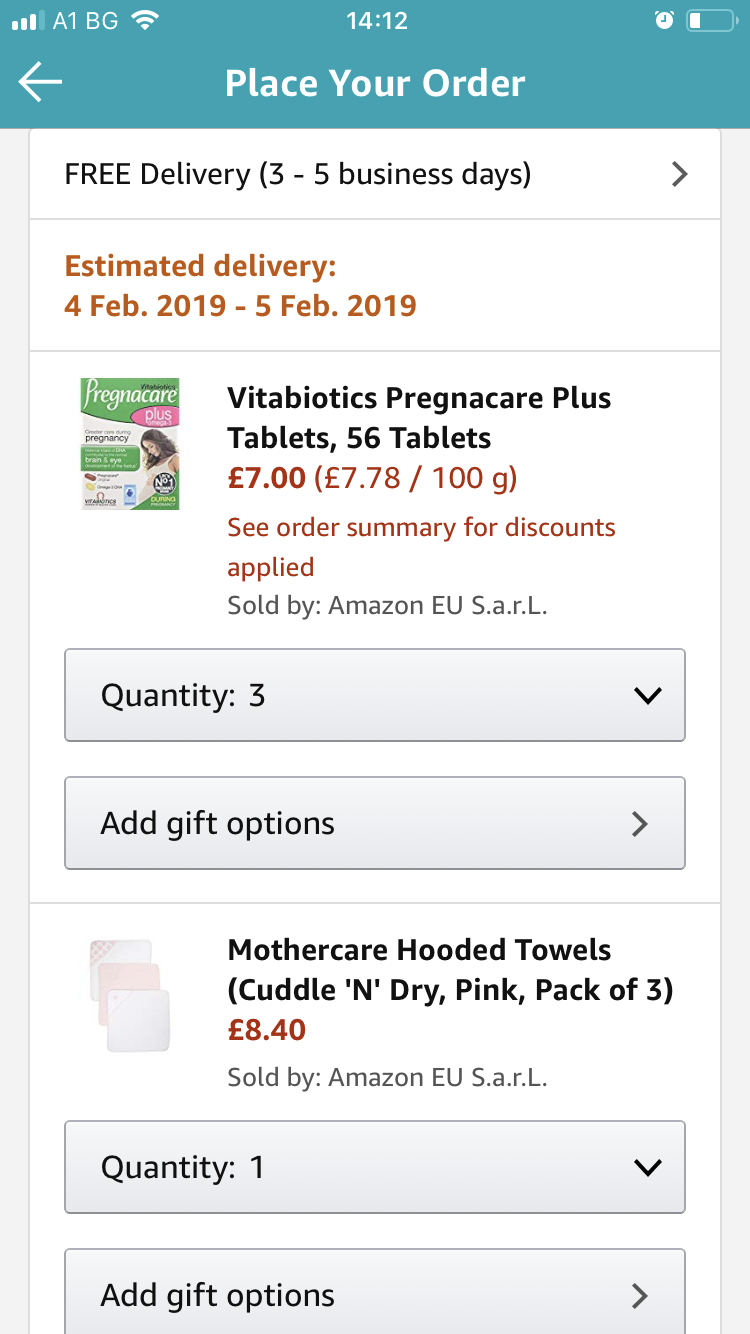Image resolution: width=750 pixels, height=1334 pixels.
Task: Tap the cellular signal bars icon
Action: (x=28, y=21)
